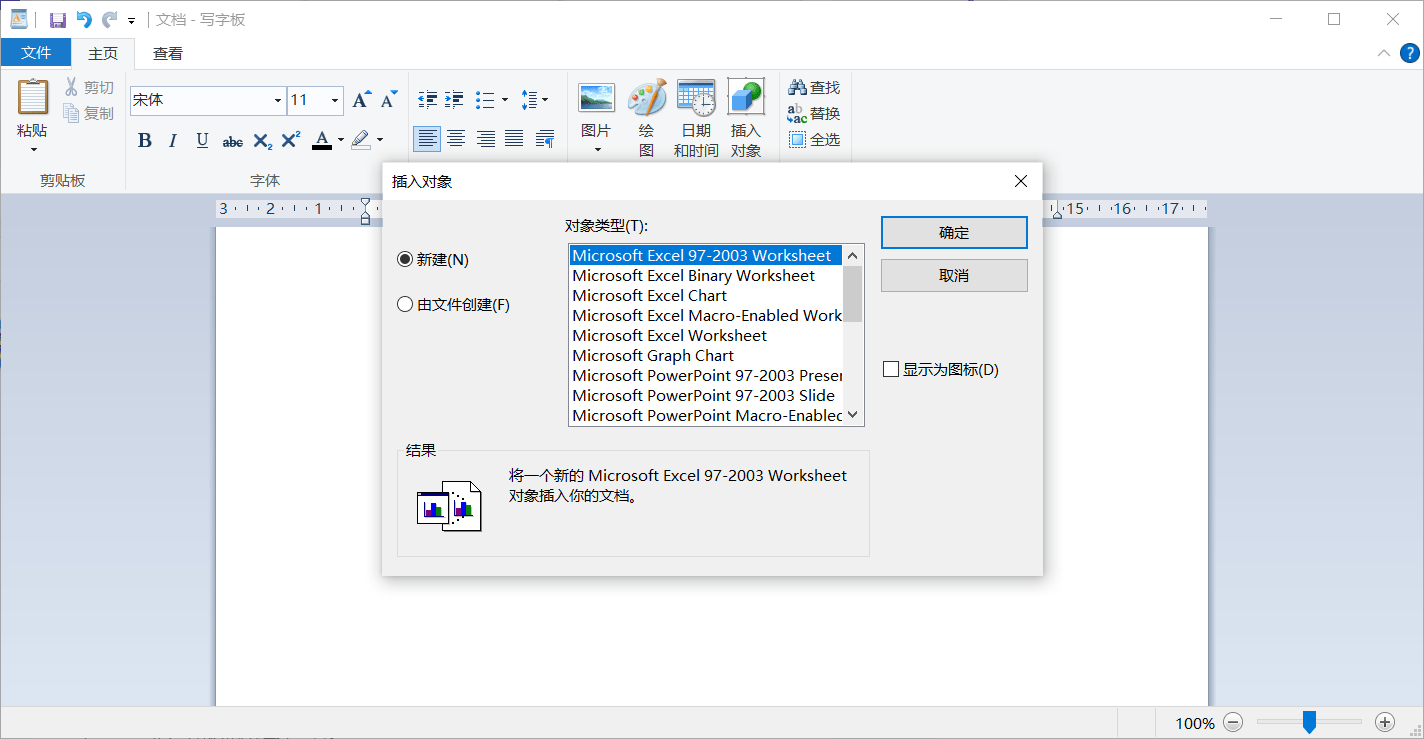Viewport: 1424px width, 739px height.
Task: Click the object list scroll up arrow
Action: pyautogui.click(x=853, y=256)
